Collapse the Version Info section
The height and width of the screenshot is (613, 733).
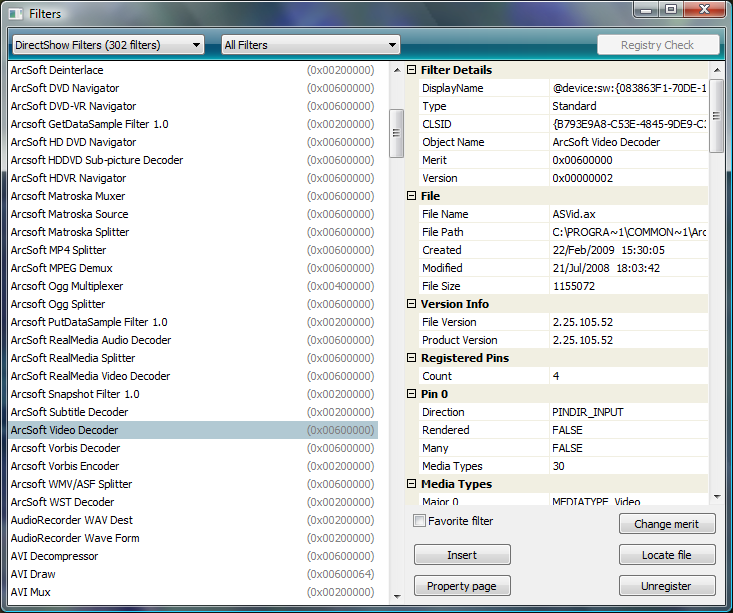coord(411,304)
